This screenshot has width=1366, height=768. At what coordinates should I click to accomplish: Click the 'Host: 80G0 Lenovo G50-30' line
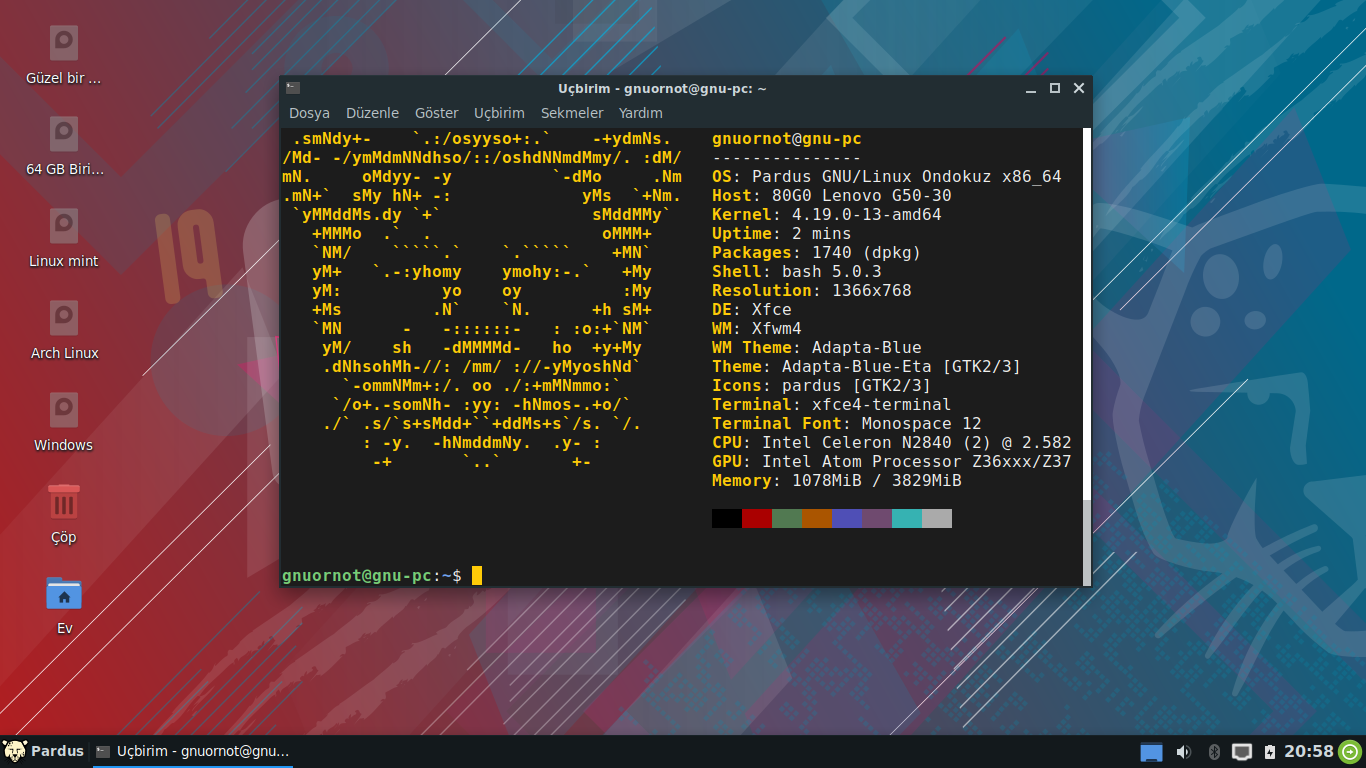point(832,196)
